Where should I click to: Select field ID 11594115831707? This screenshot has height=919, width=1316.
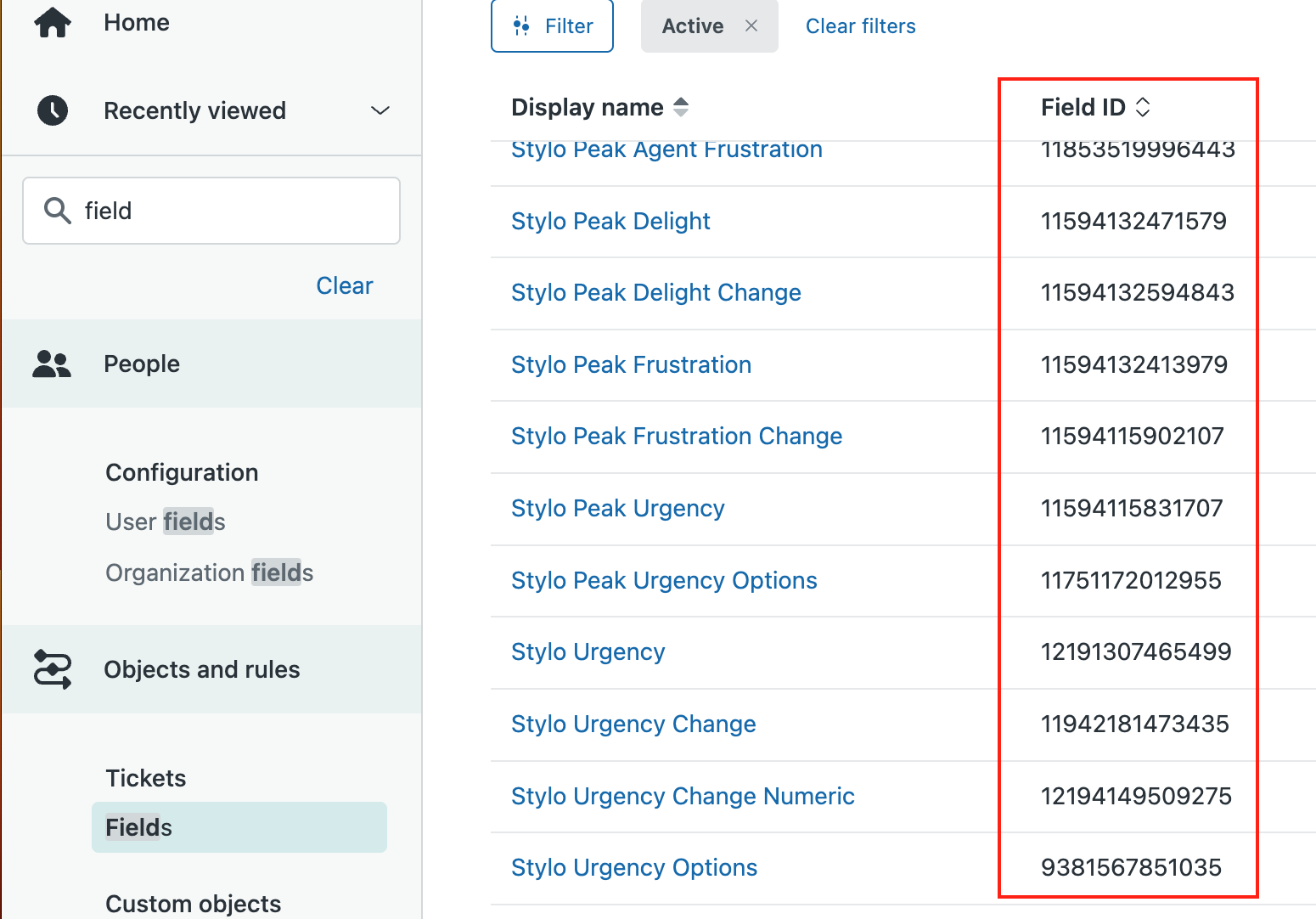point(1132,508)
